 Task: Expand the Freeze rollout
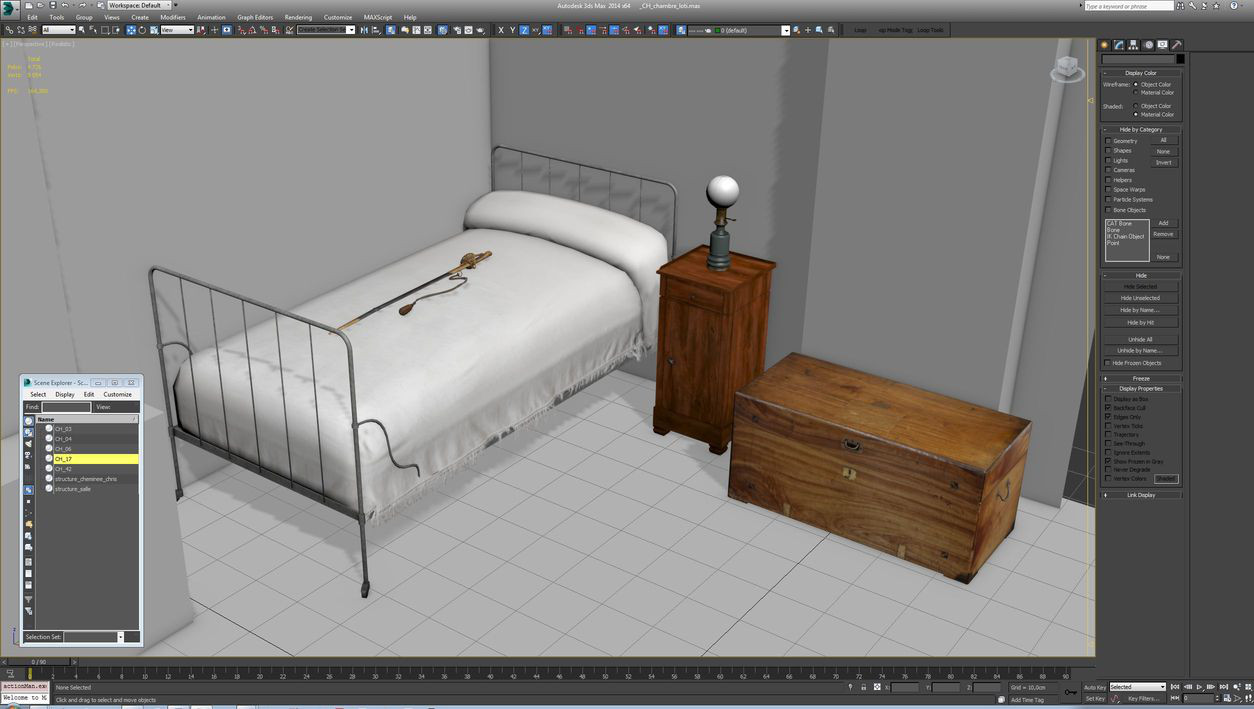1141,379
